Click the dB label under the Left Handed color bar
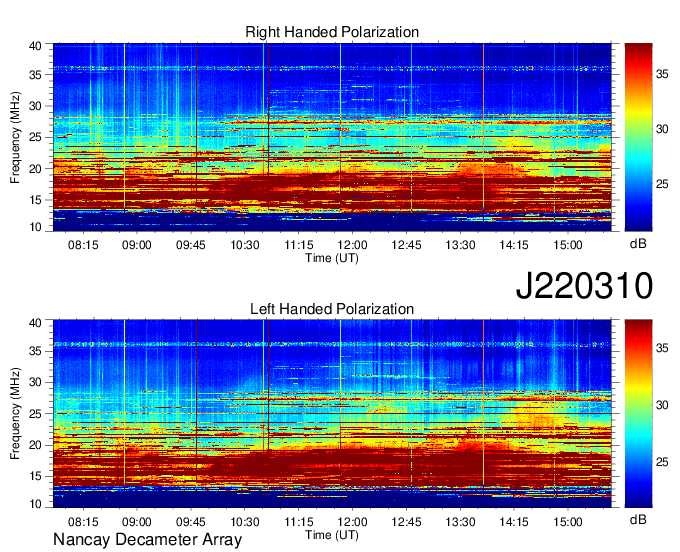The image size is (680, 552). pos(638,519)
